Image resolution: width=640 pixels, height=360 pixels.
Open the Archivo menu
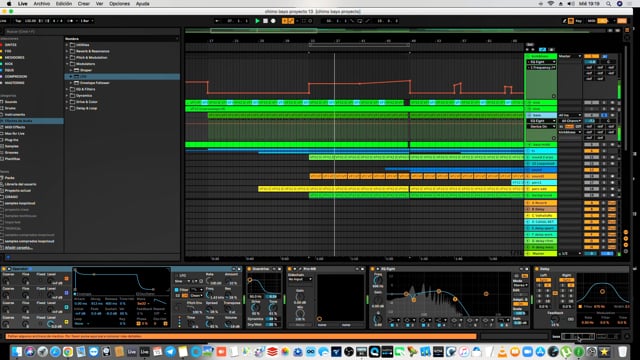[x=42, y=4]
